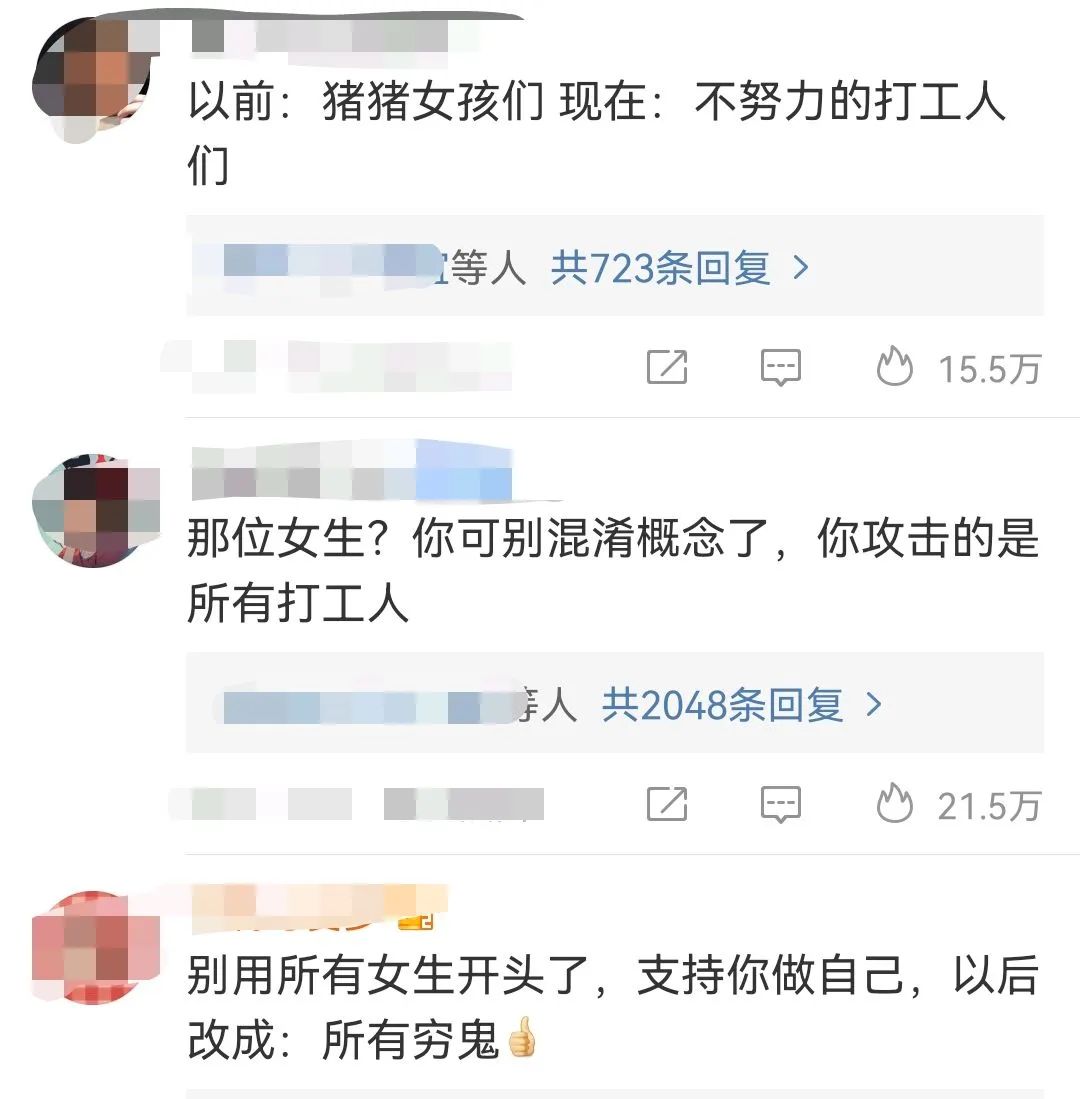This screenshot has height=1099, width=1080.
Task: Tap the repost icon on the 15.5万 comment
Action: (667, 367)
